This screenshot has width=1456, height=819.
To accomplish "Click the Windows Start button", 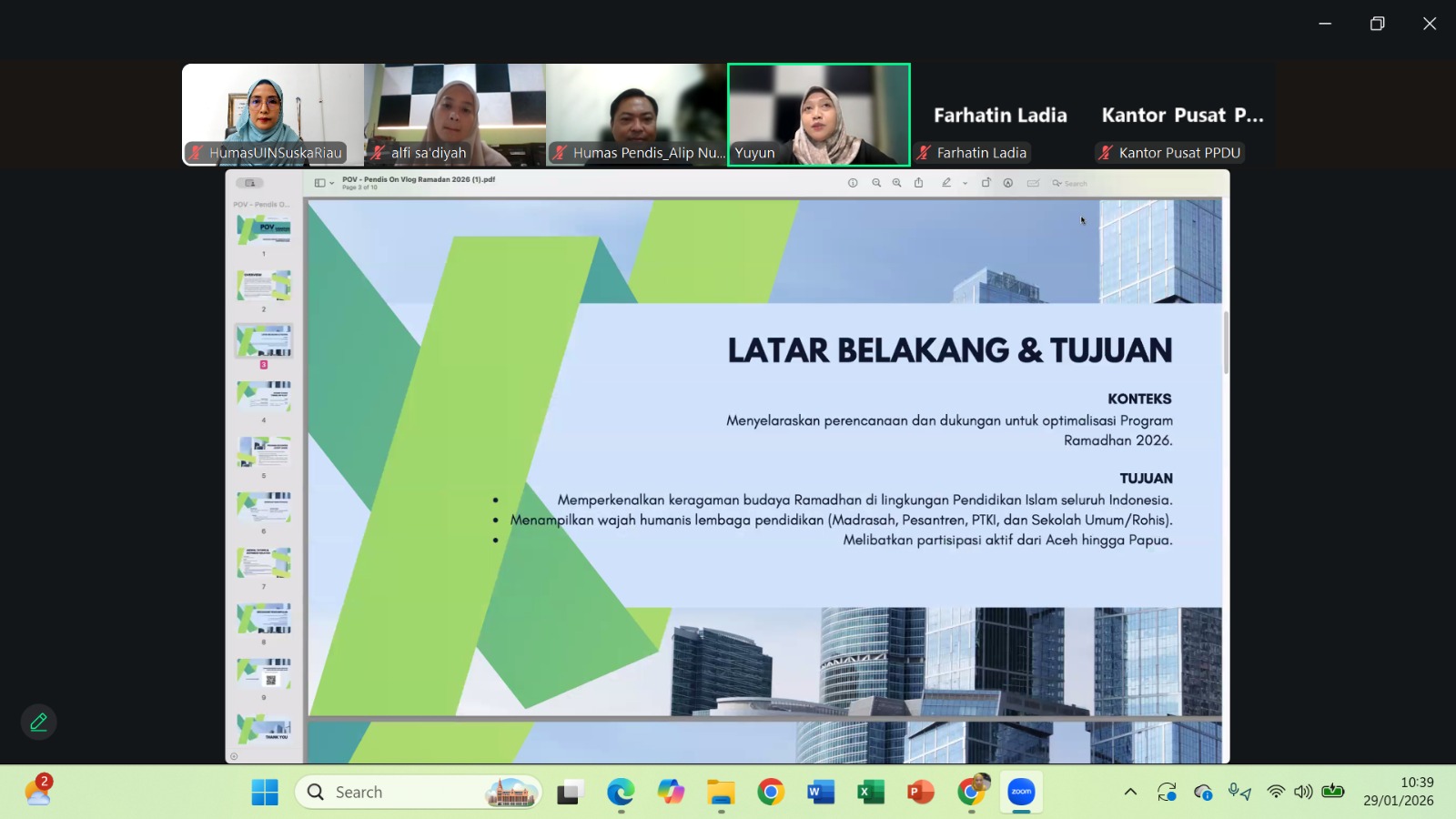I will pyautogui.click(x=265, y=793).
